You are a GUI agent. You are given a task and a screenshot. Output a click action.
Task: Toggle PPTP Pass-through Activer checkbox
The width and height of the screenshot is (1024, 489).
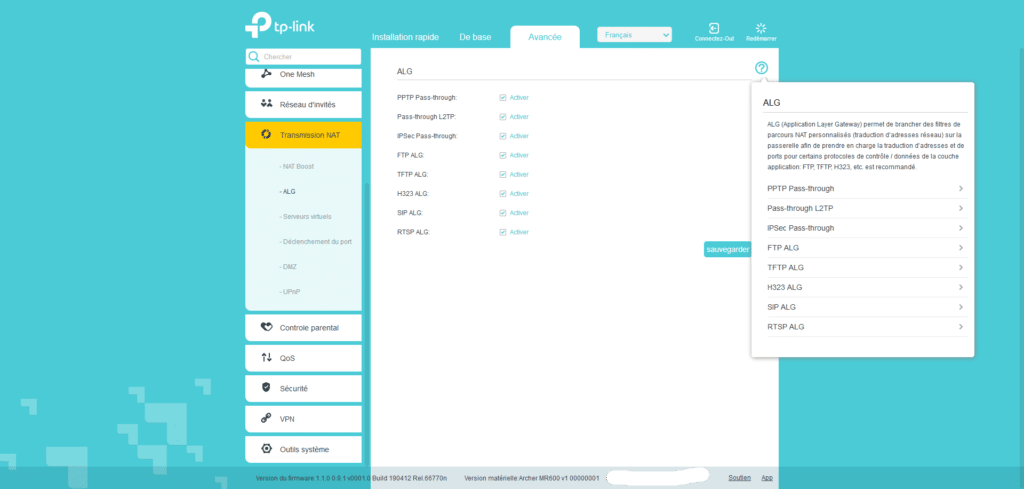503,98
